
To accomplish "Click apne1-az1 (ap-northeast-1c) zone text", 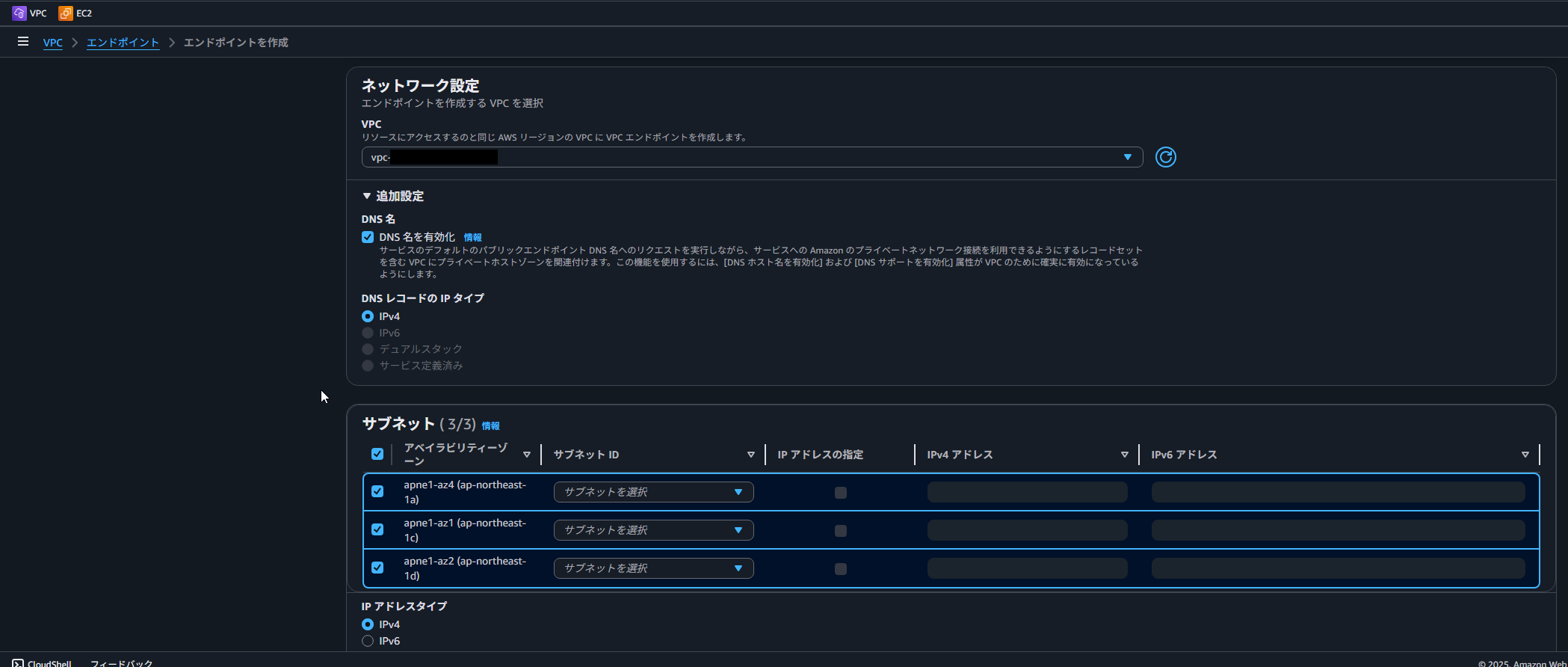I will point(465,530).
